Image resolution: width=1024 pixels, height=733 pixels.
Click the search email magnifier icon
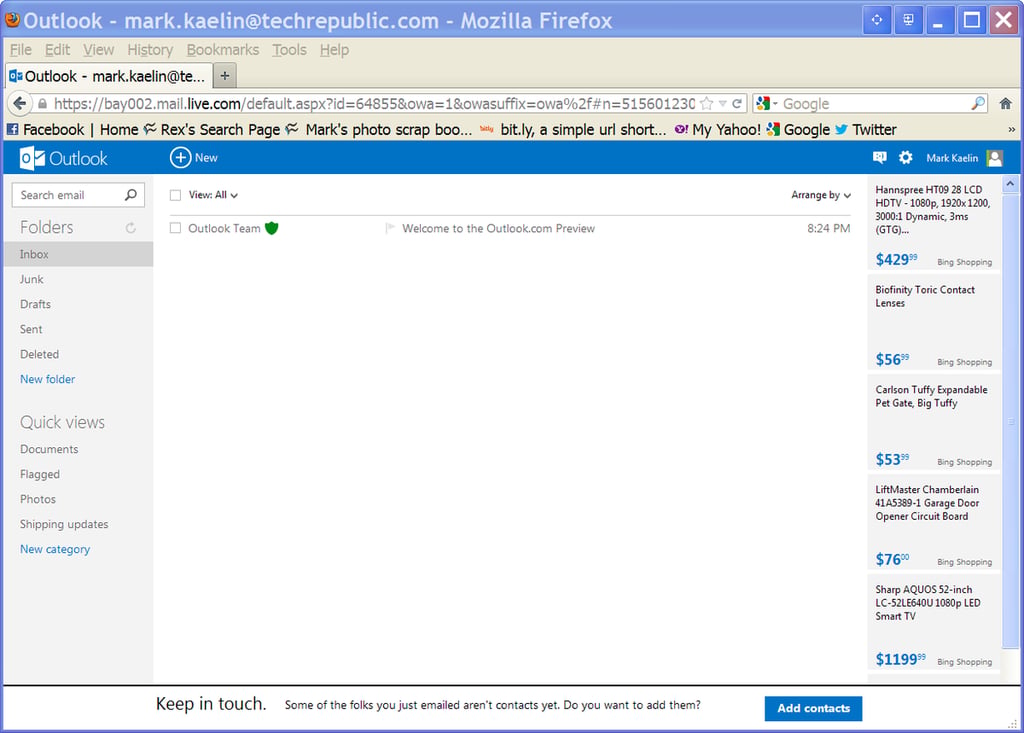pos(131,195)
